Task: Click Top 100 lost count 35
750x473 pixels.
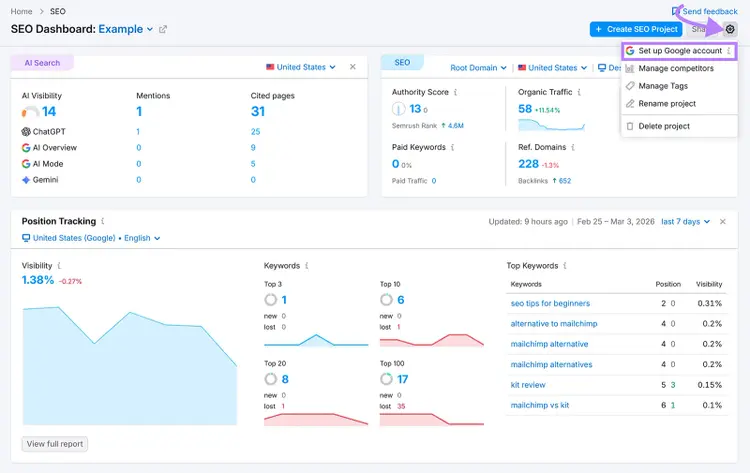Action: point(401,407)
